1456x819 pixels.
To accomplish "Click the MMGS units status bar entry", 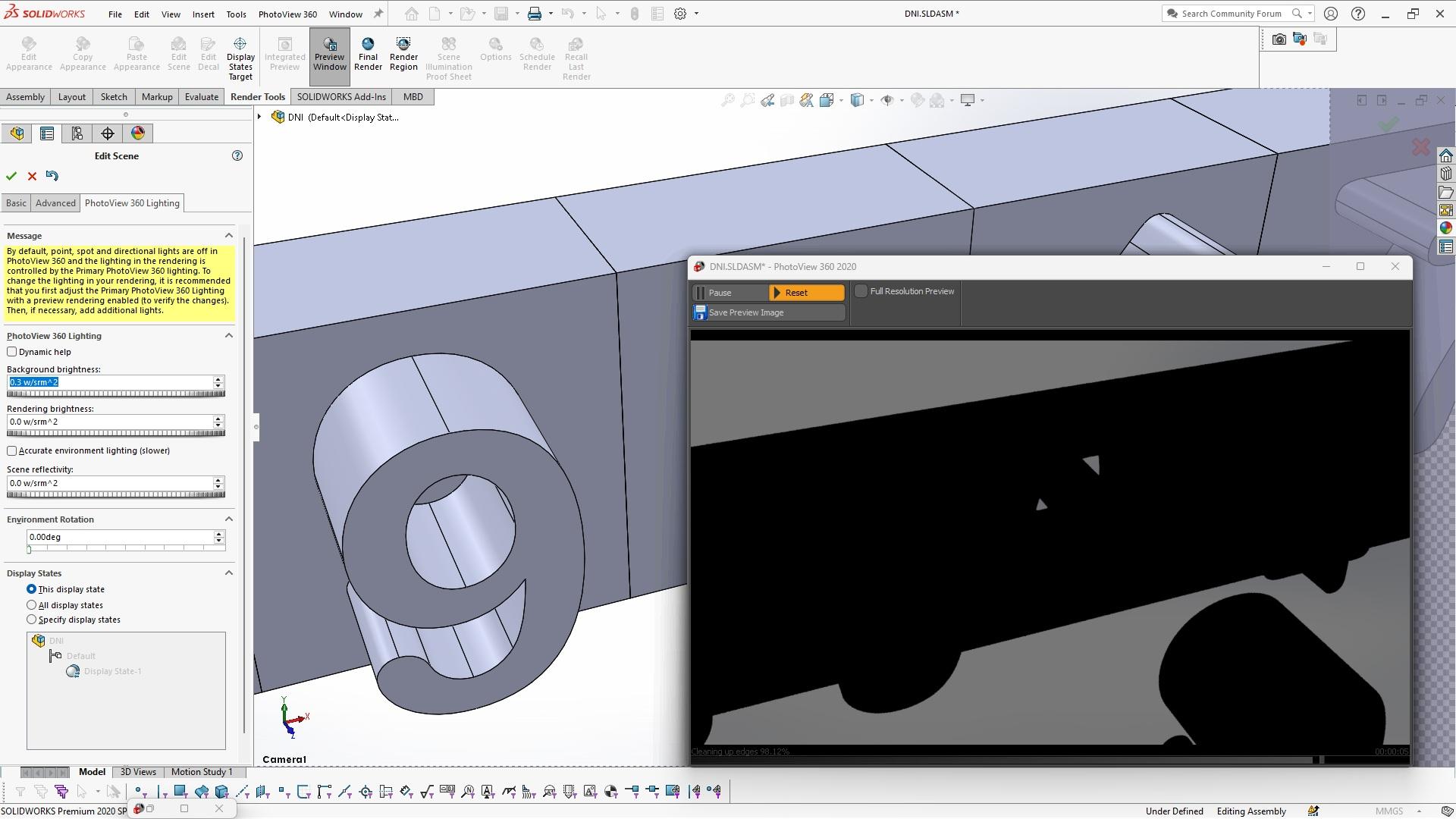I will click(1389, 811).
